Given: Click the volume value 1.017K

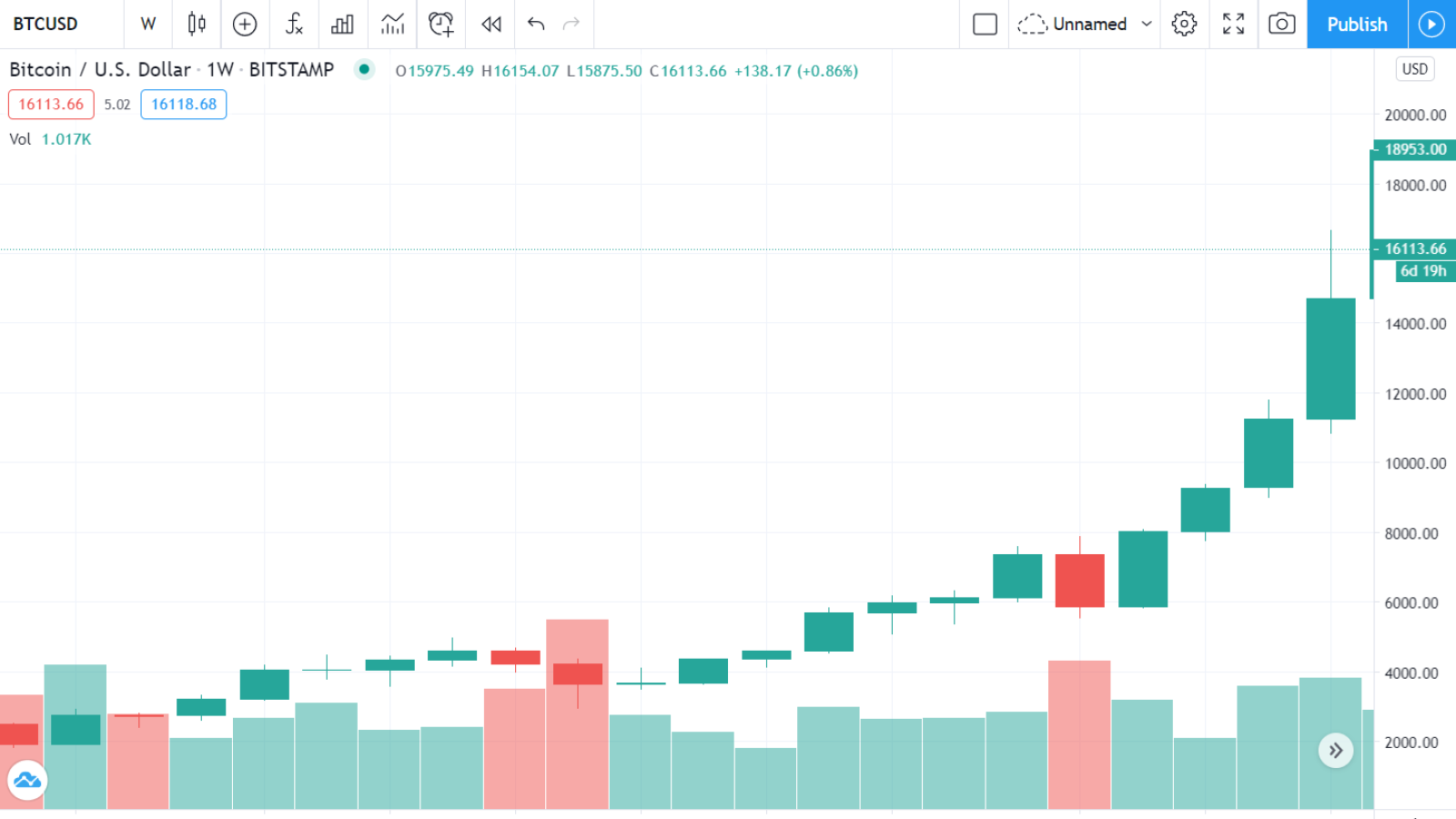Looking at the screenshot, I should [x=66, y=139].
